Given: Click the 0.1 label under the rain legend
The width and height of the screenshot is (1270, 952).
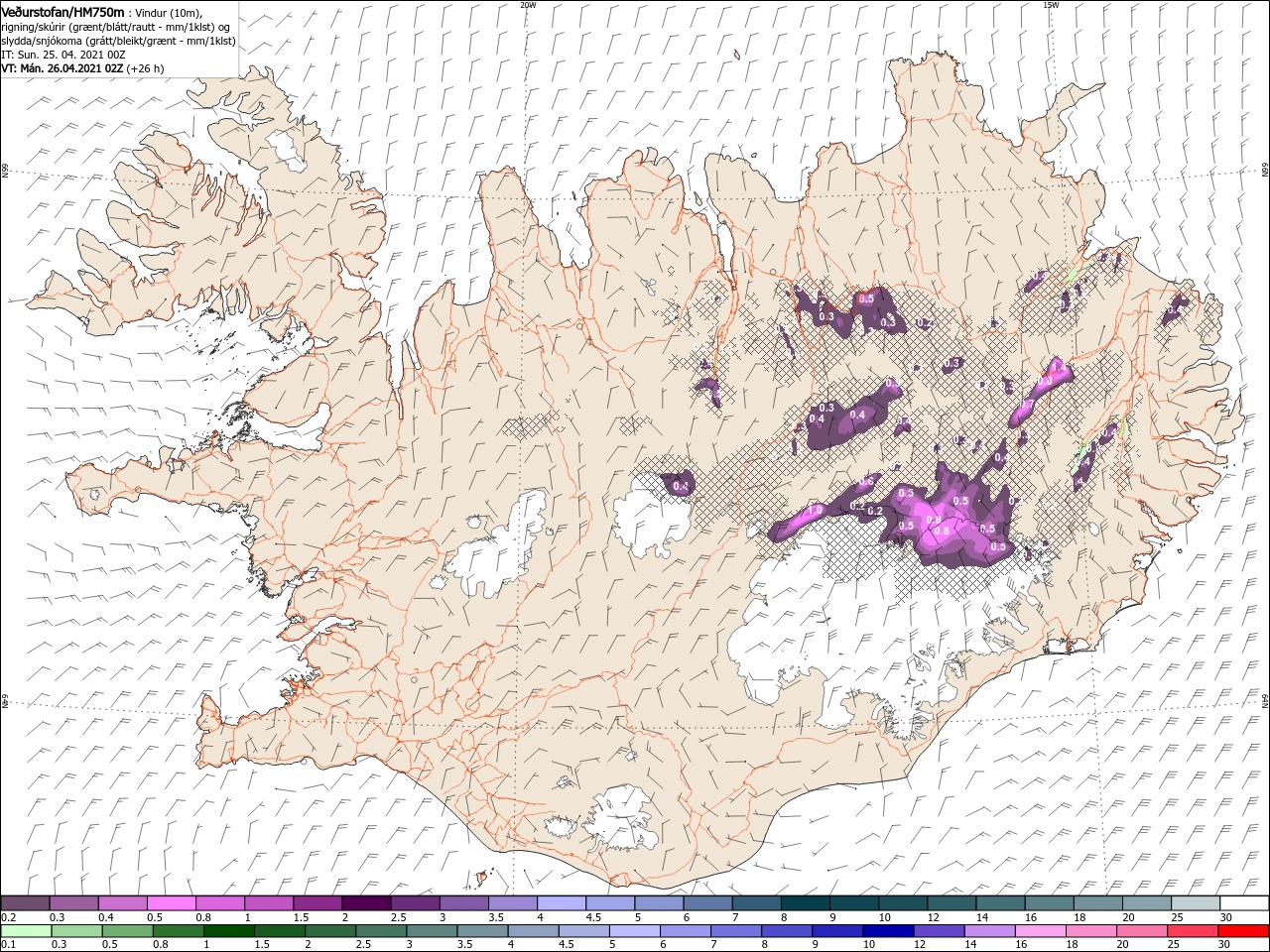Looking at the screenshot, I should coord(8,945).
